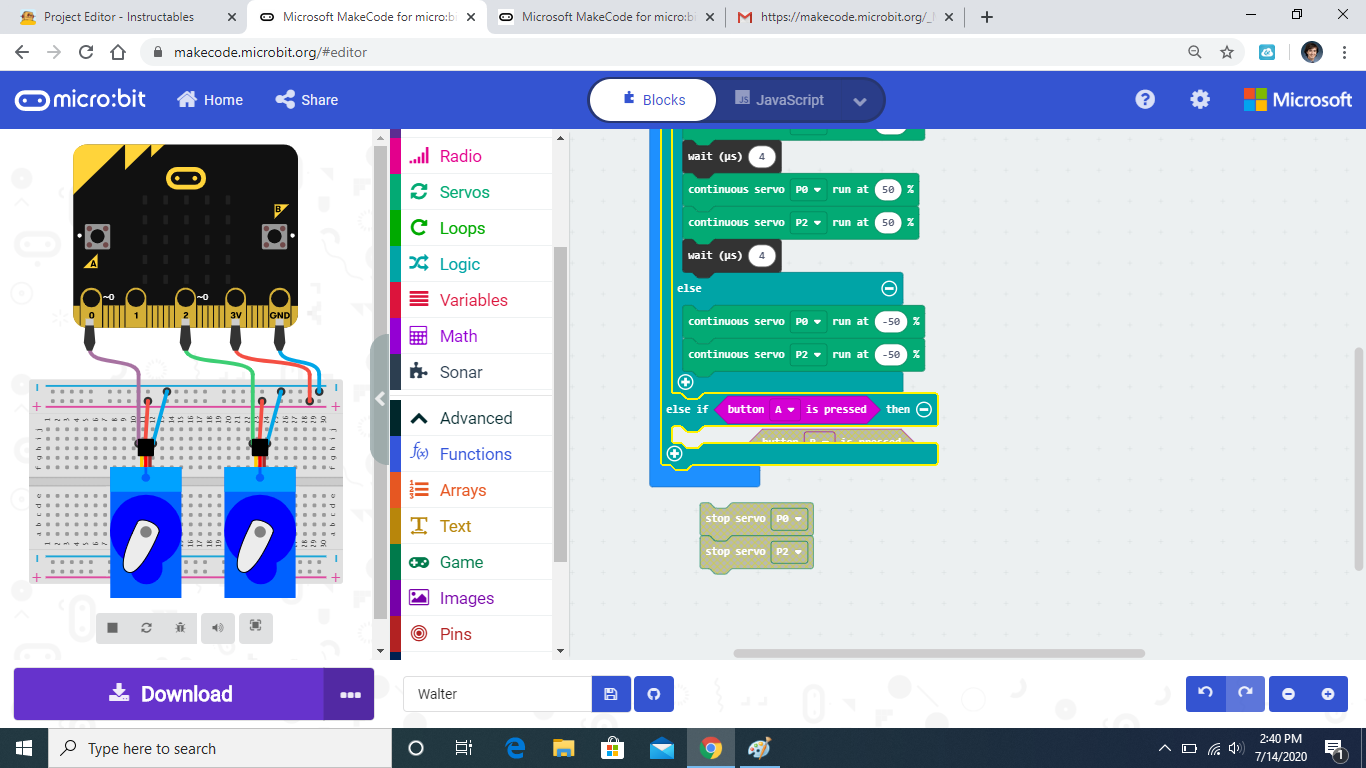
Task: Click the micro:bit logo
Action: pyautogui.click(x=80, y=100)
